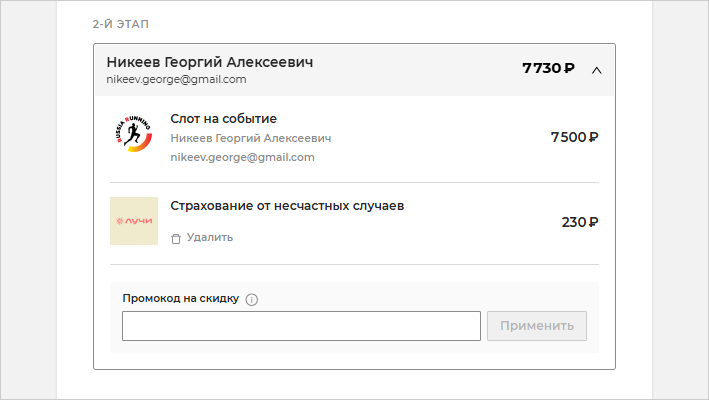The height and width of the screenshot is (400, 709).
Task: Click the header email nikeev.george@gmail.com
Action: (176, 79)
